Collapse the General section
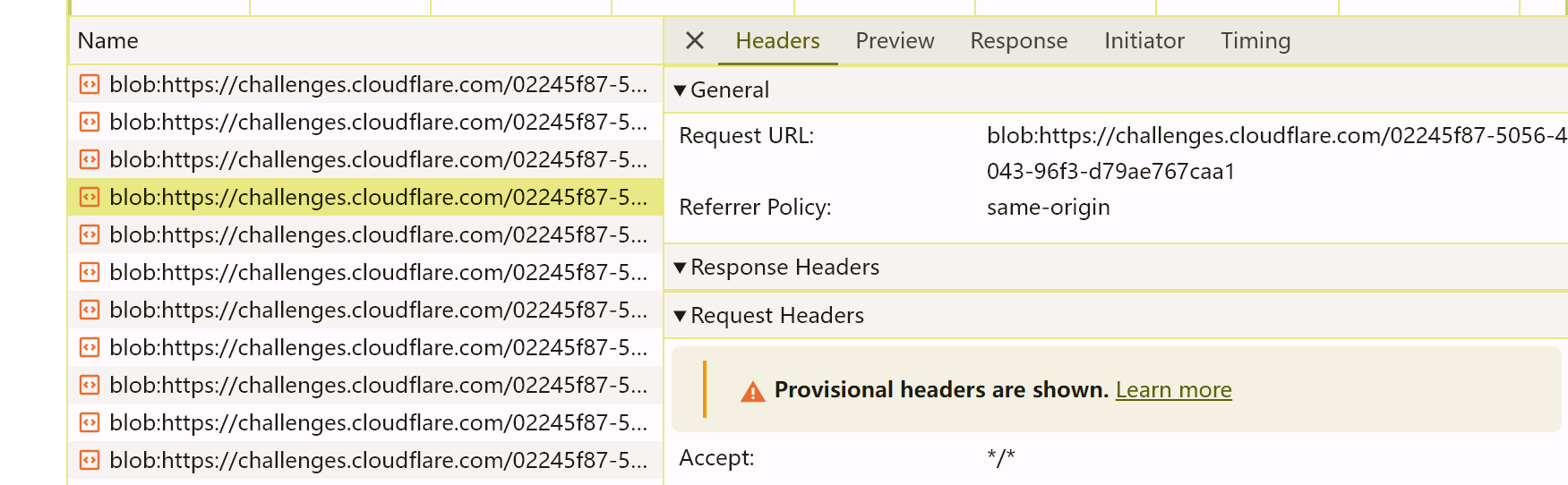The height and width of the screenshot is (485, 1568). (x=681, y=90)
